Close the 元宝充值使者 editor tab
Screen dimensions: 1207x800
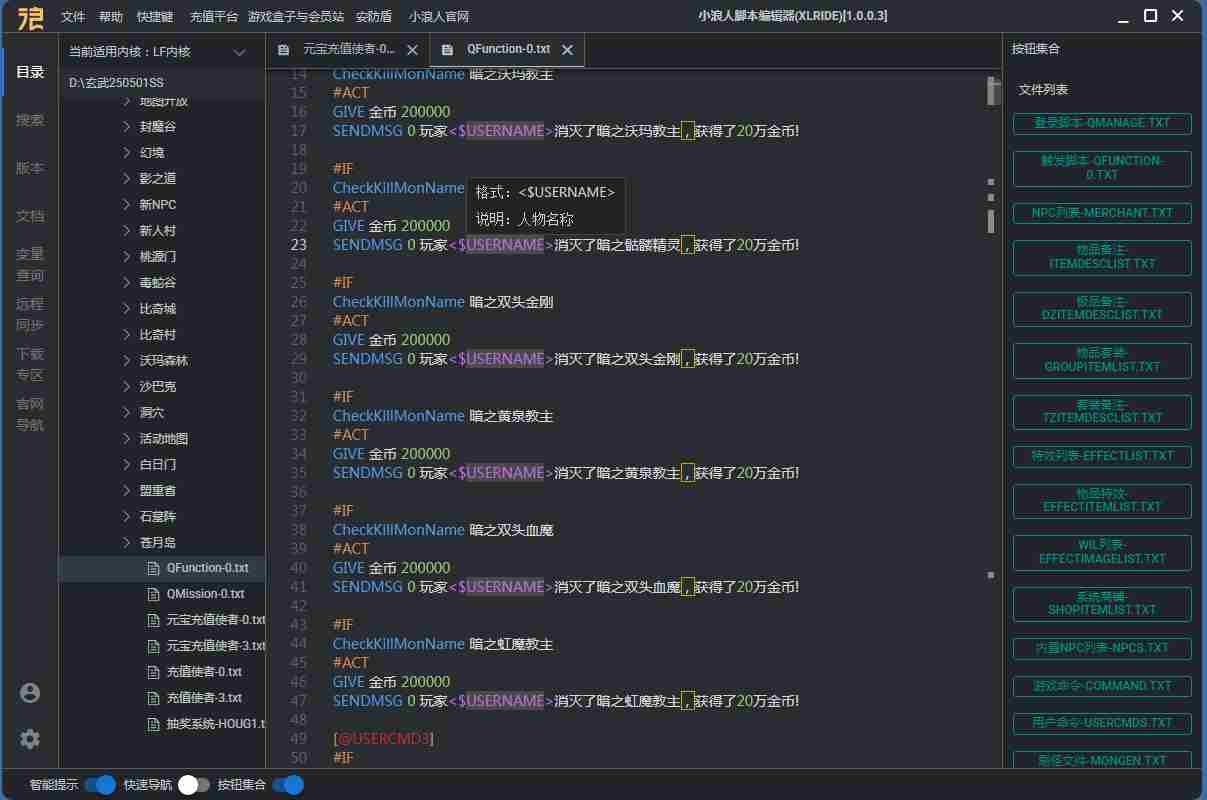412,50
